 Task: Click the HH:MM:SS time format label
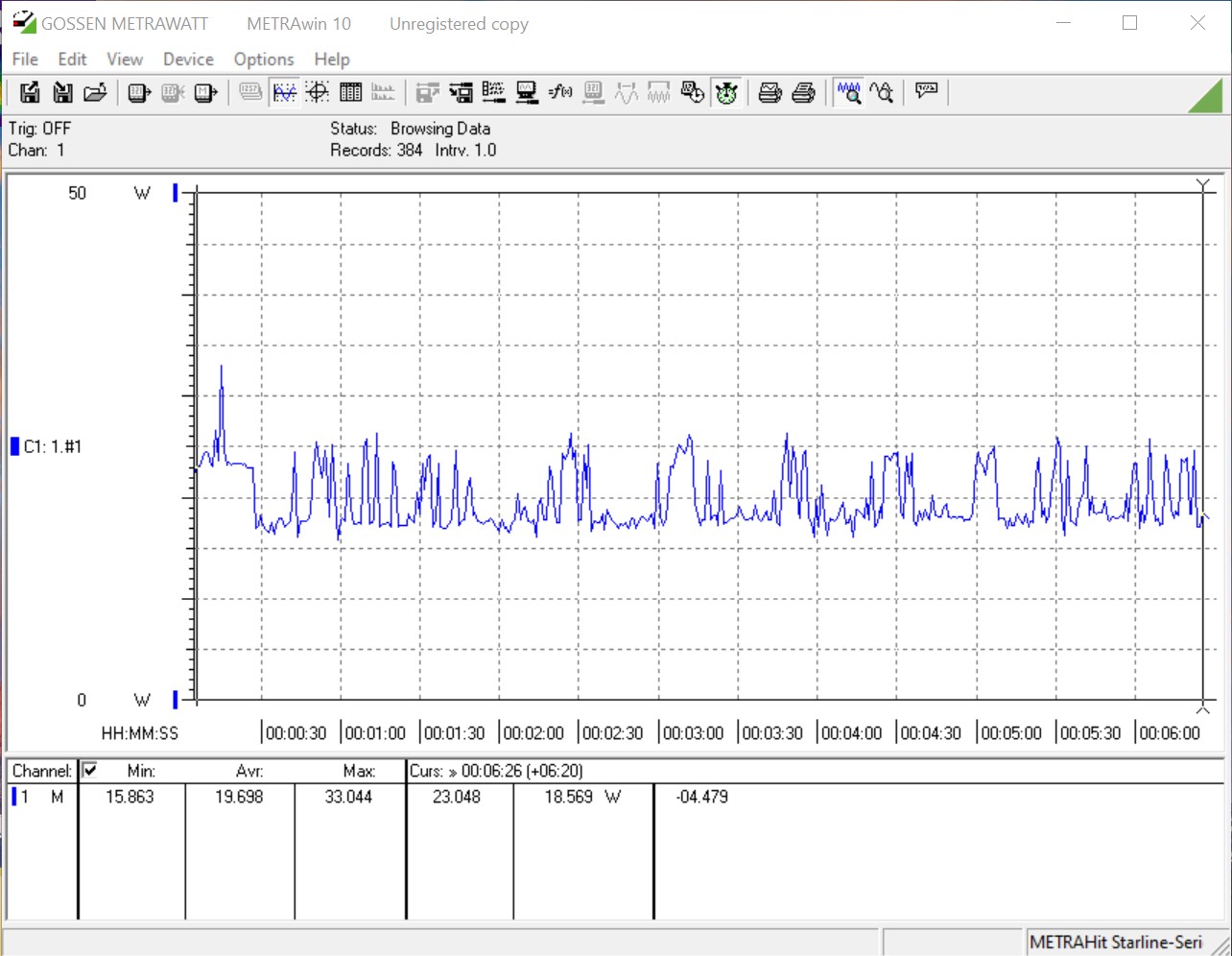[x=140, y=733]
